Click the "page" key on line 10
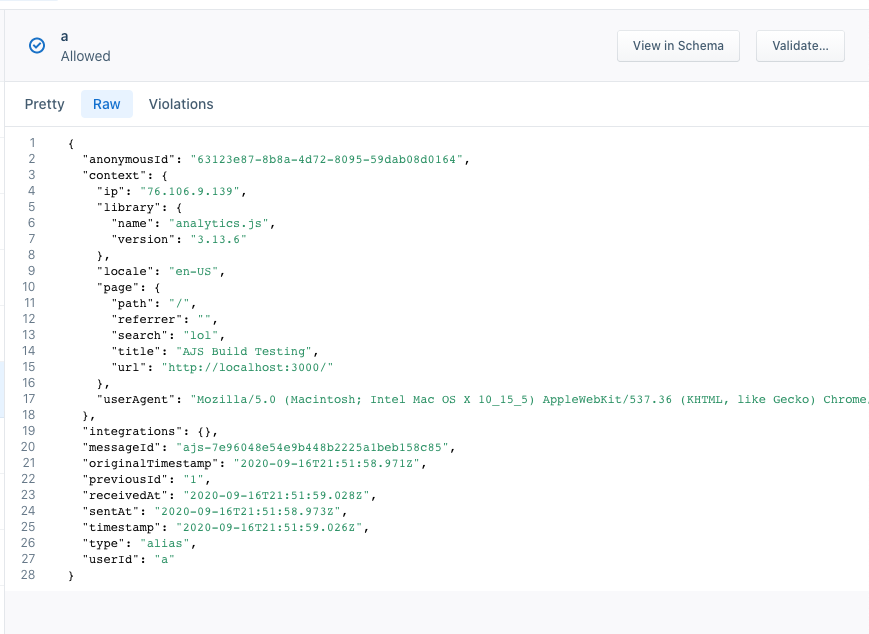The image size is (869, 634). 118,288
